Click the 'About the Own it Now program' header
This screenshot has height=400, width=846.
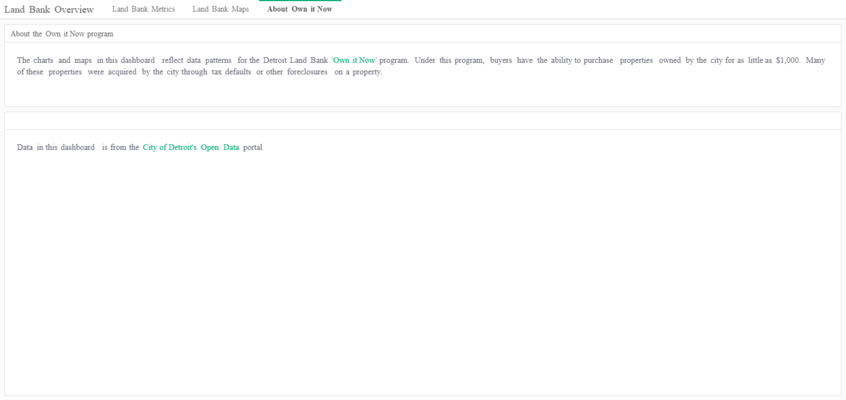click(x=61, y=33)
